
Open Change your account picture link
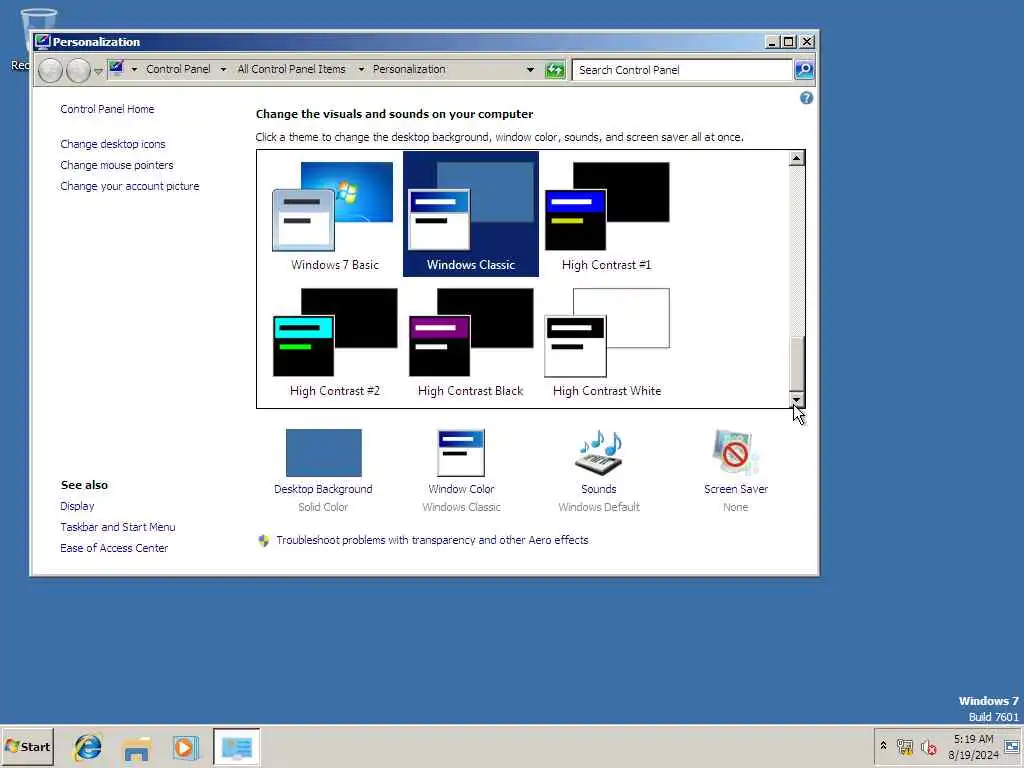click(x=130, y=185)
